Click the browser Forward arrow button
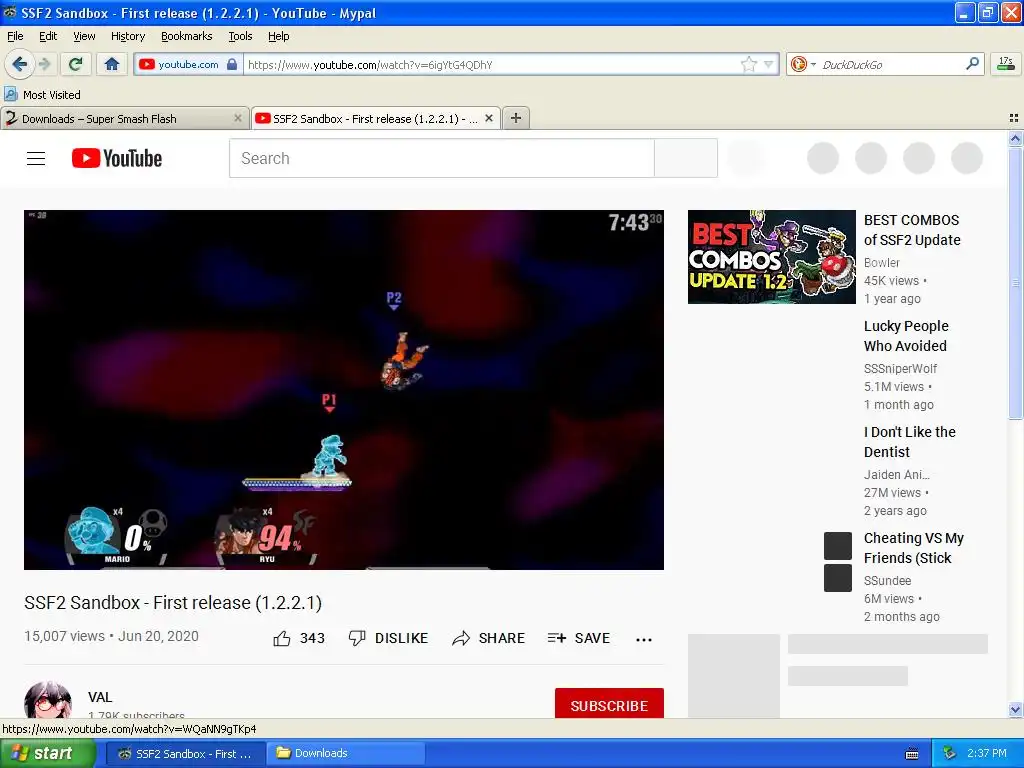 (44, 64)
